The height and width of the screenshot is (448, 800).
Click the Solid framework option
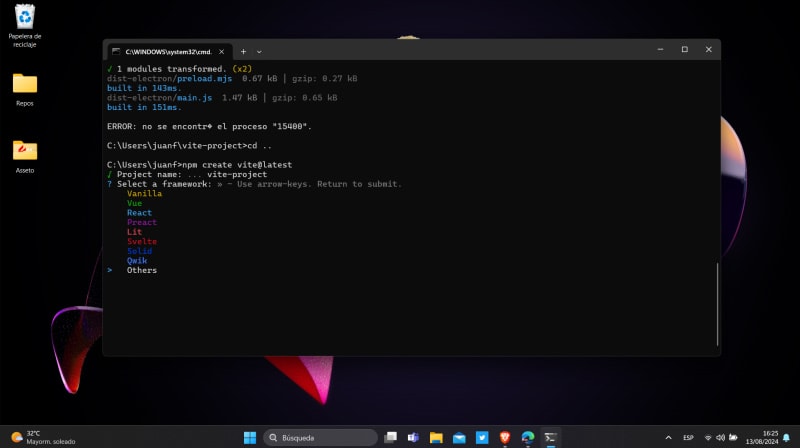(139, 251)
